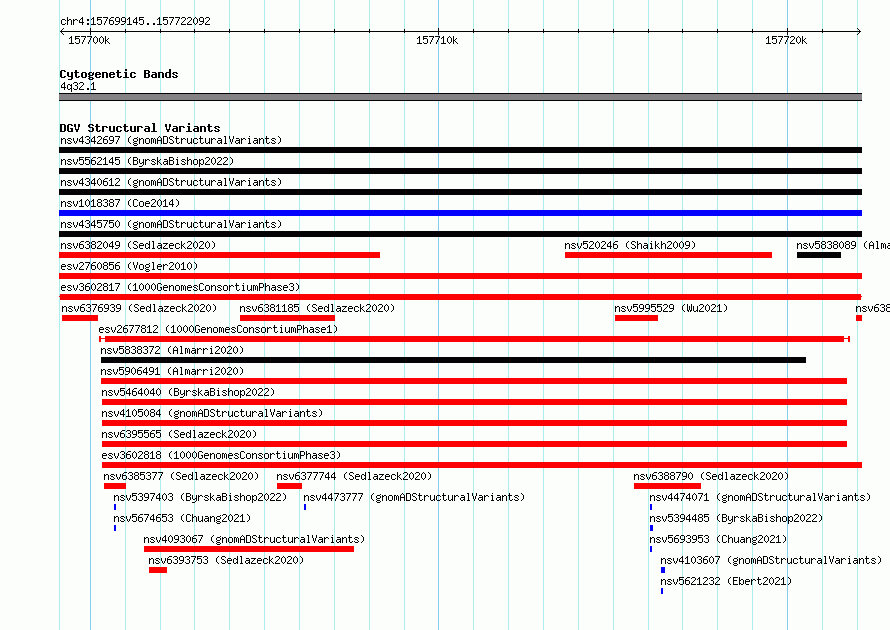Select nsv5995529 (Wu2021) label
Screen dimensions: 890x630
coord(671,308)
